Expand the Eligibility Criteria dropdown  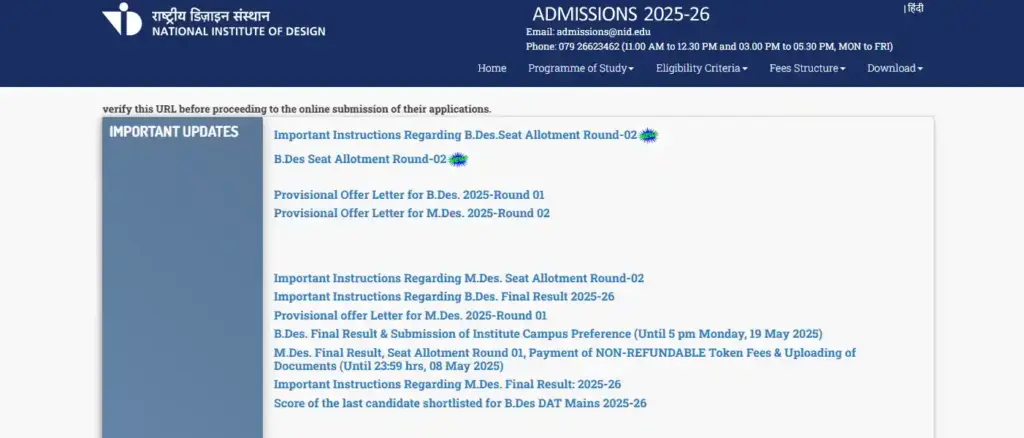pyautogui.click(x=701, y=68)
